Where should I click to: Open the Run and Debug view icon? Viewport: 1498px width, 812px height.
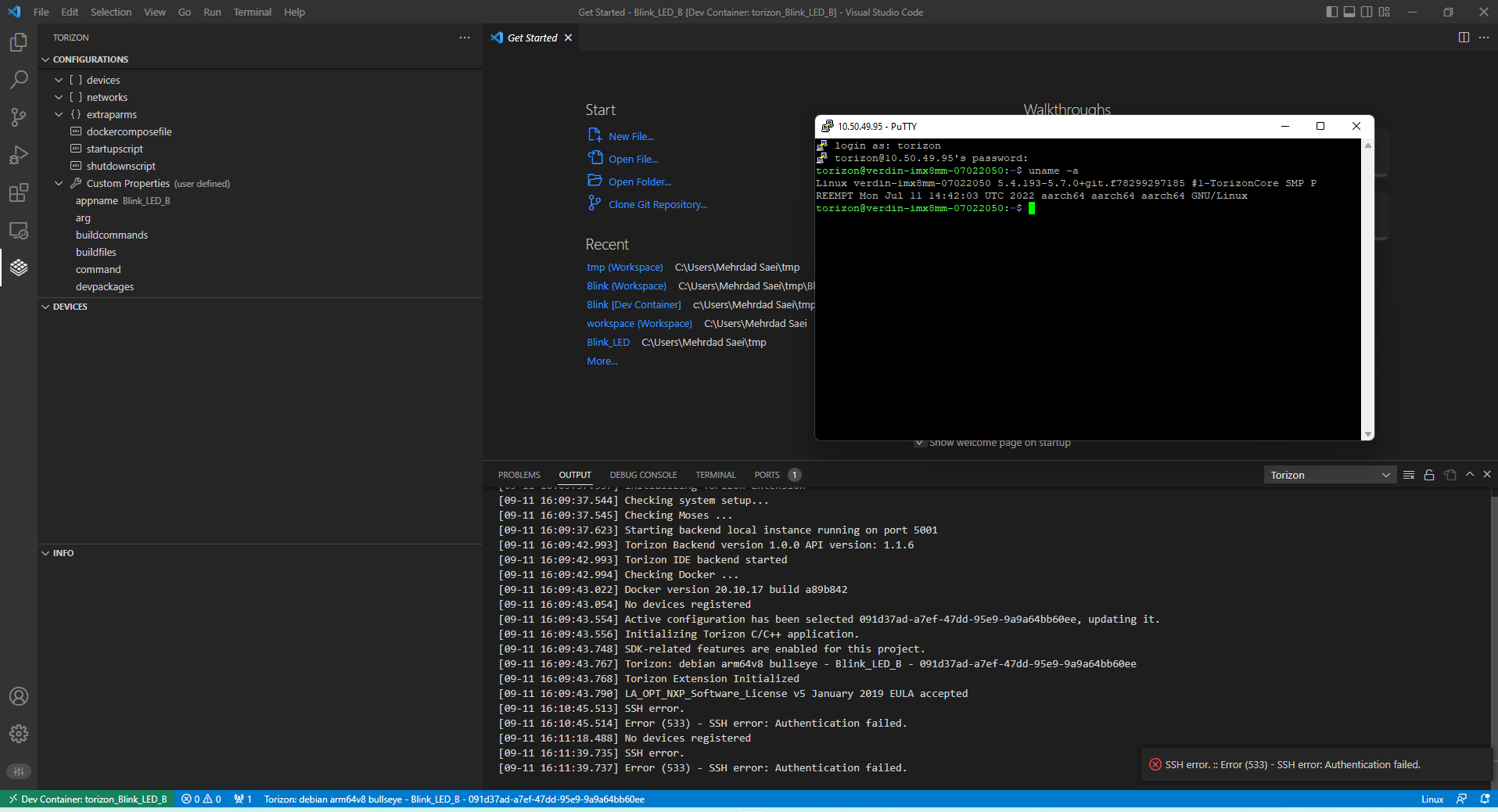pyautogui.click(x=19, y=155)
